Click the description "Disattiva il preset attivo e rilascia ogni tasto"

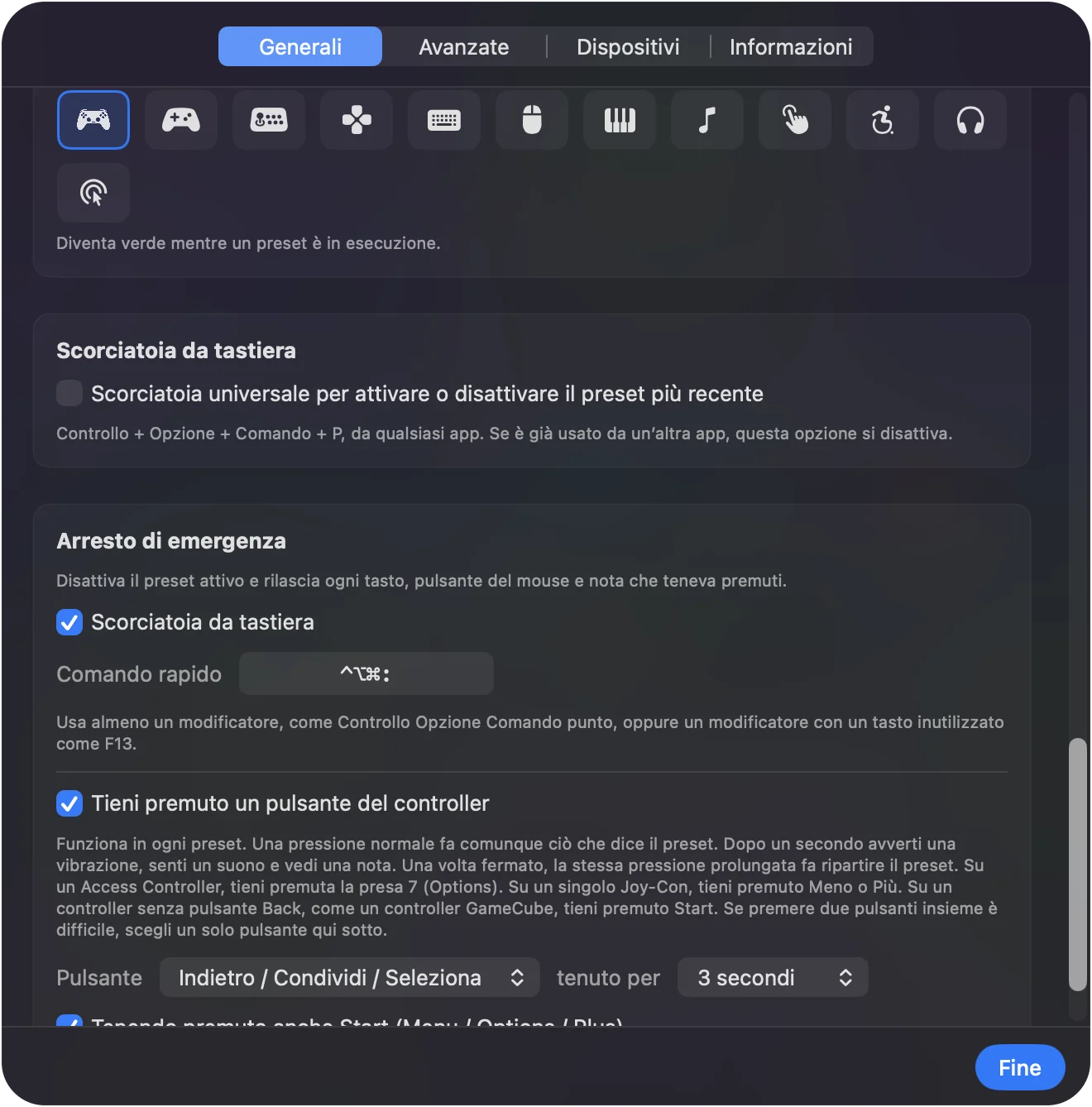[x=421, y=581]
